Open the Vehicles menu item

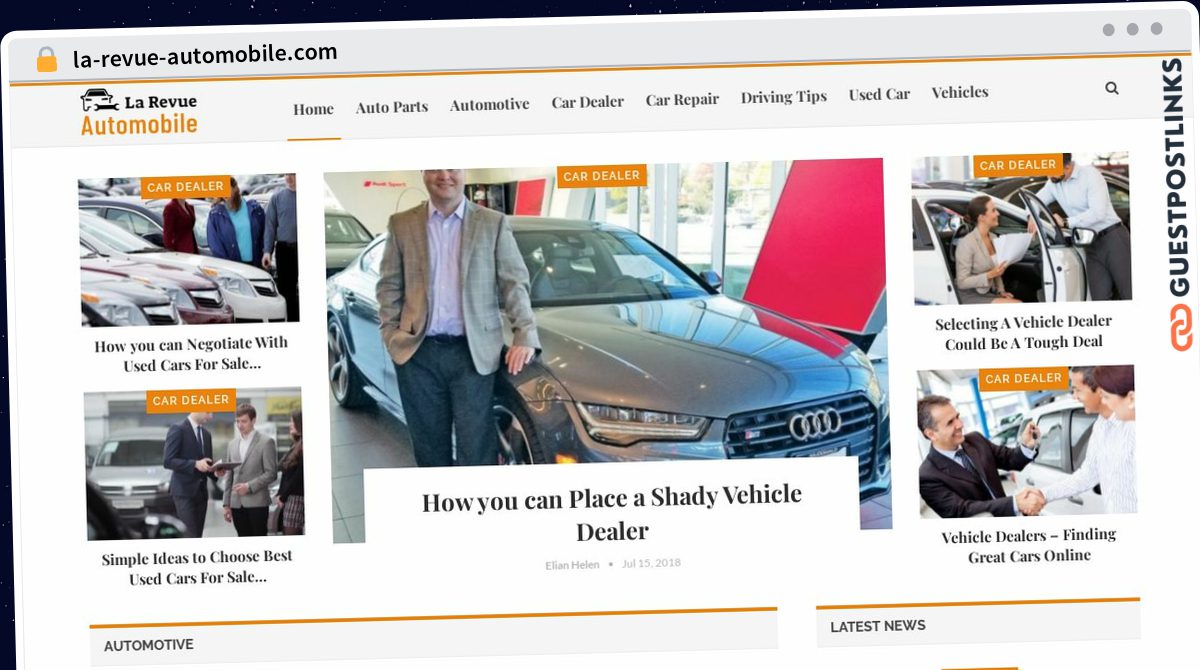[x=960, y=92]
